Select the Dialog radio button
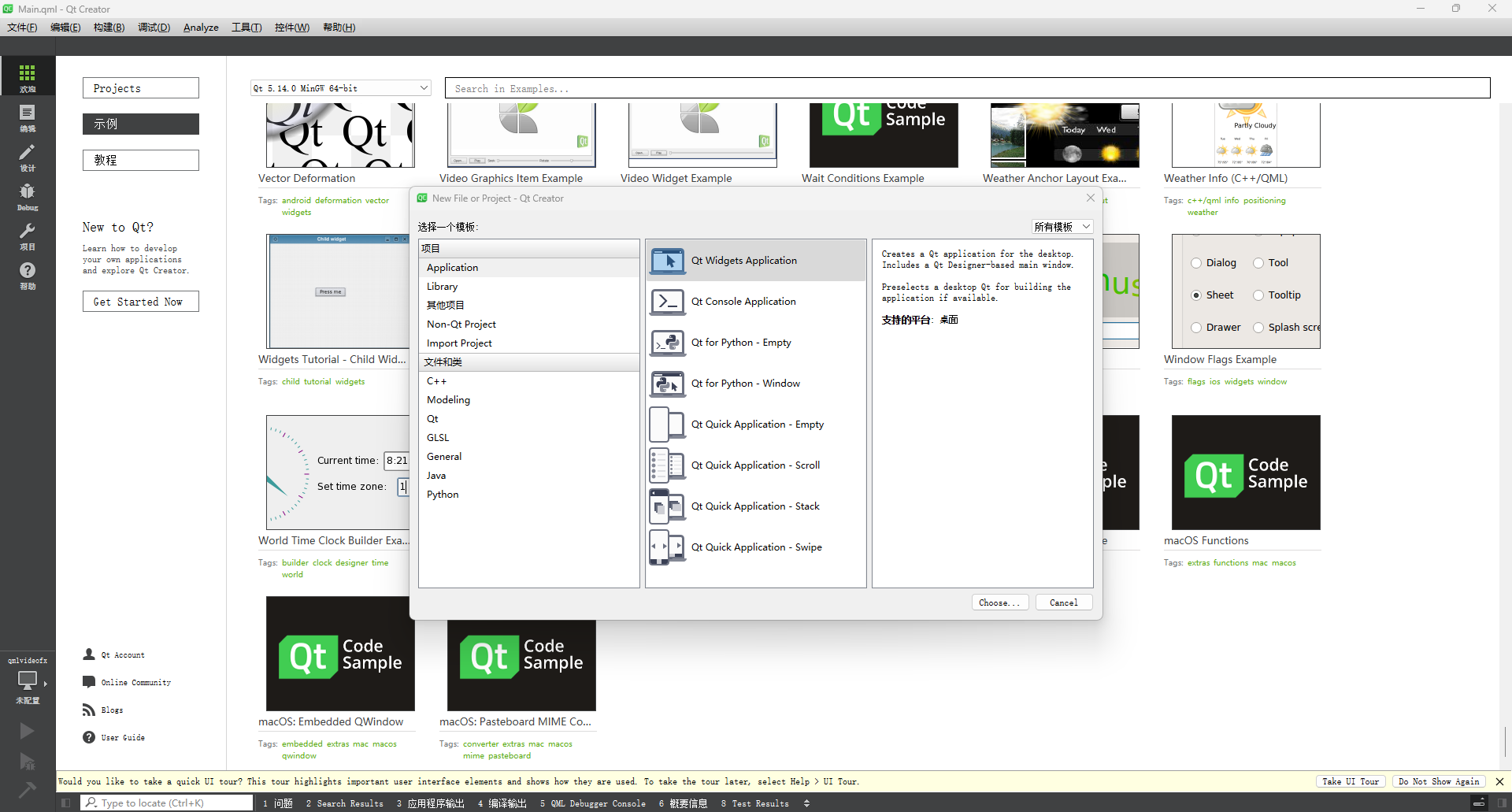The height and width of the screenshot is (812, 1512). pyautogui.click(x=1196, y=263)
